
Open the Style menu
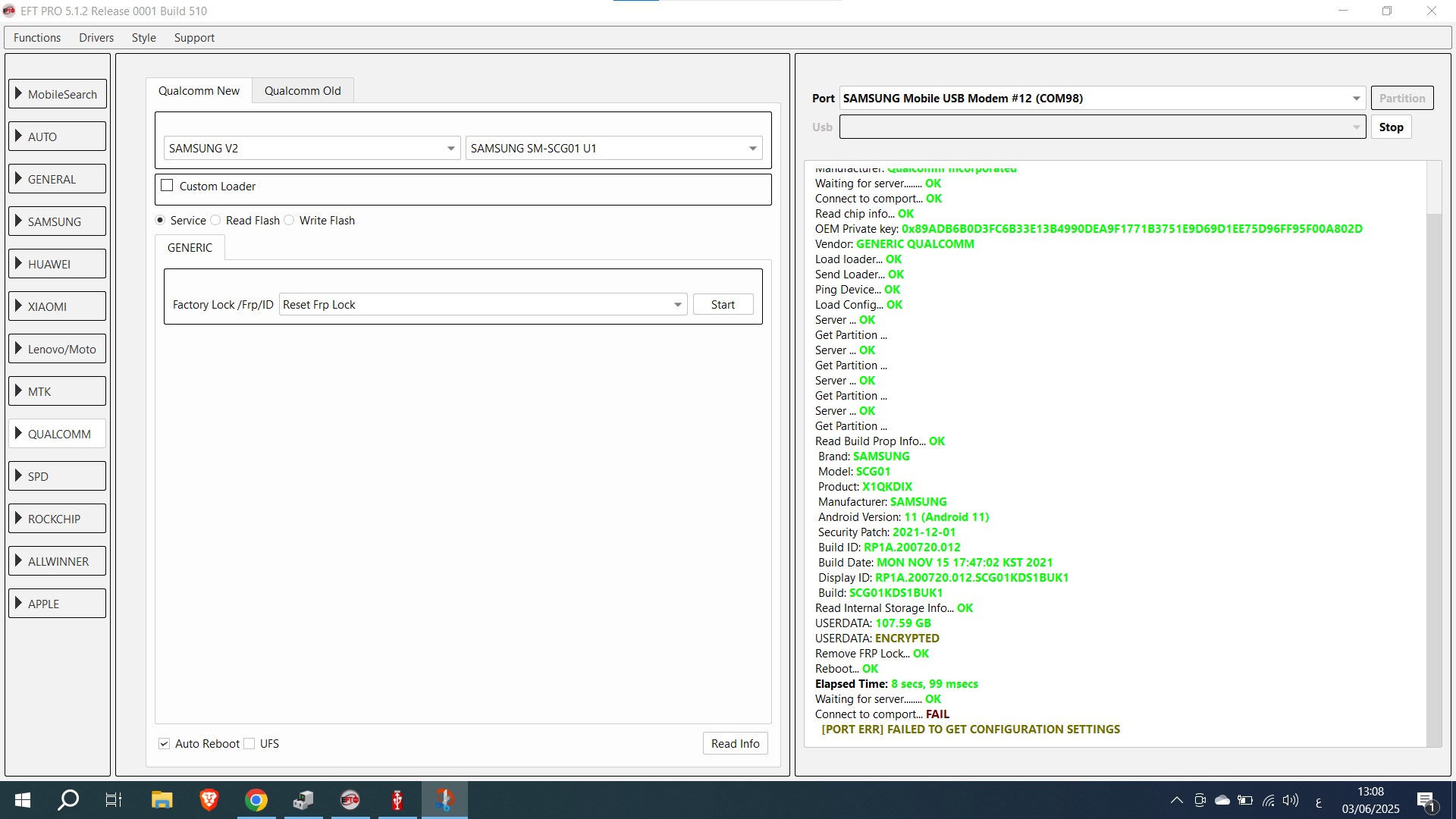143,38
